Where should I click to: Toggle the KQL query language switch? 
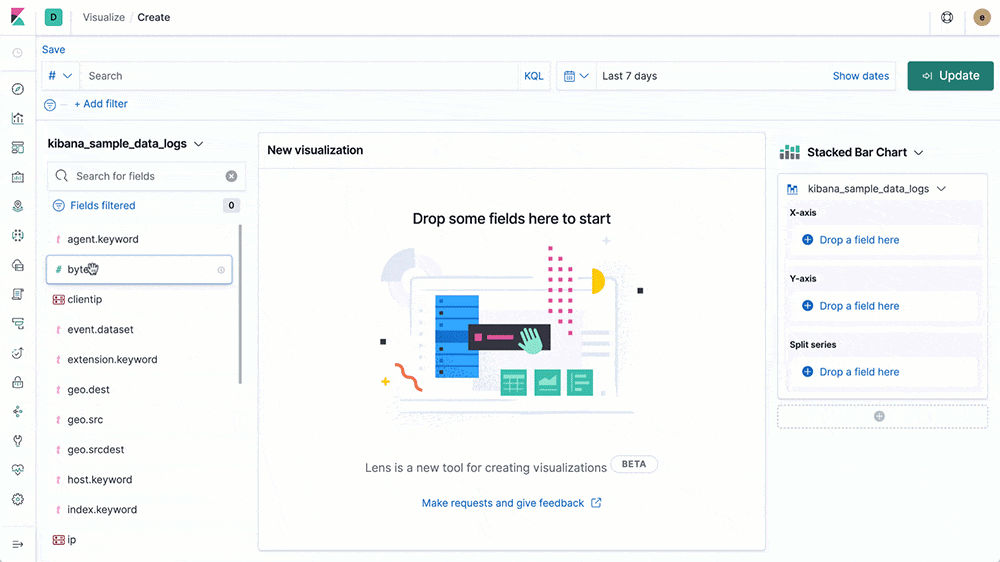pyautogui.click(x=533, y=76)
